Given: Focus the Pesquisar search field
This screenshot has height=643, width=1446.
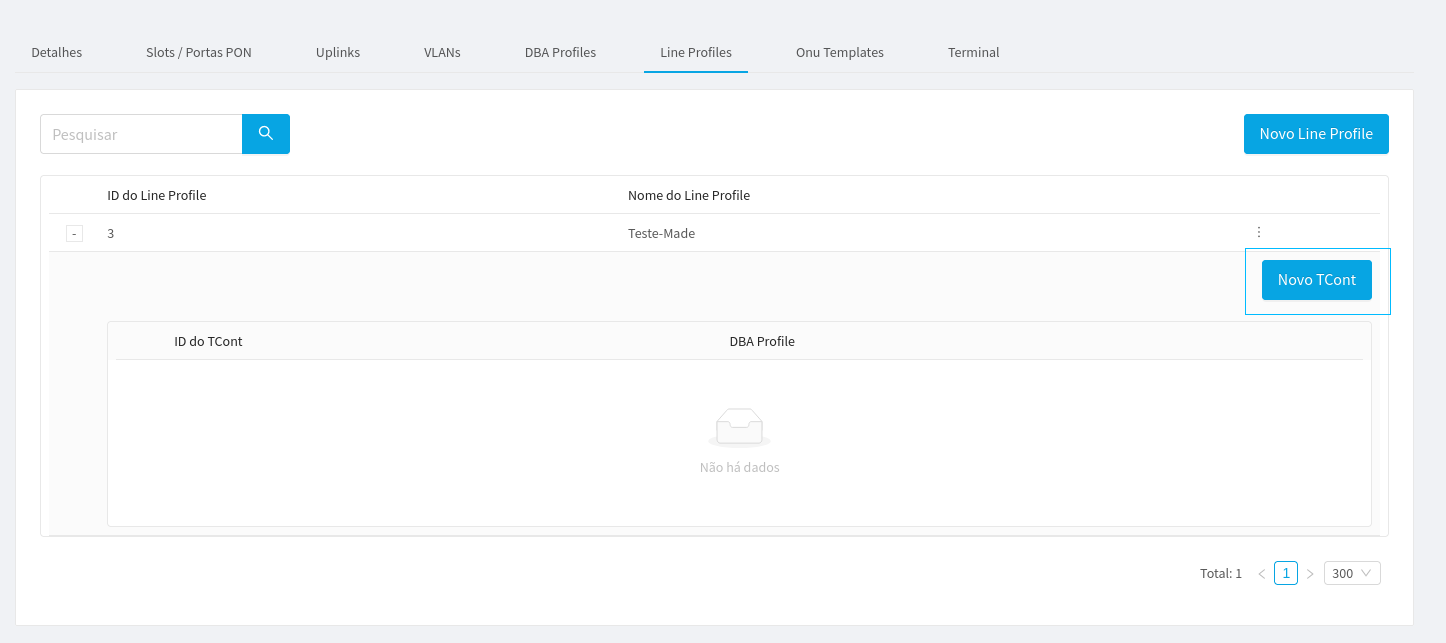Looking at the screenshot, I should [141, 134].
